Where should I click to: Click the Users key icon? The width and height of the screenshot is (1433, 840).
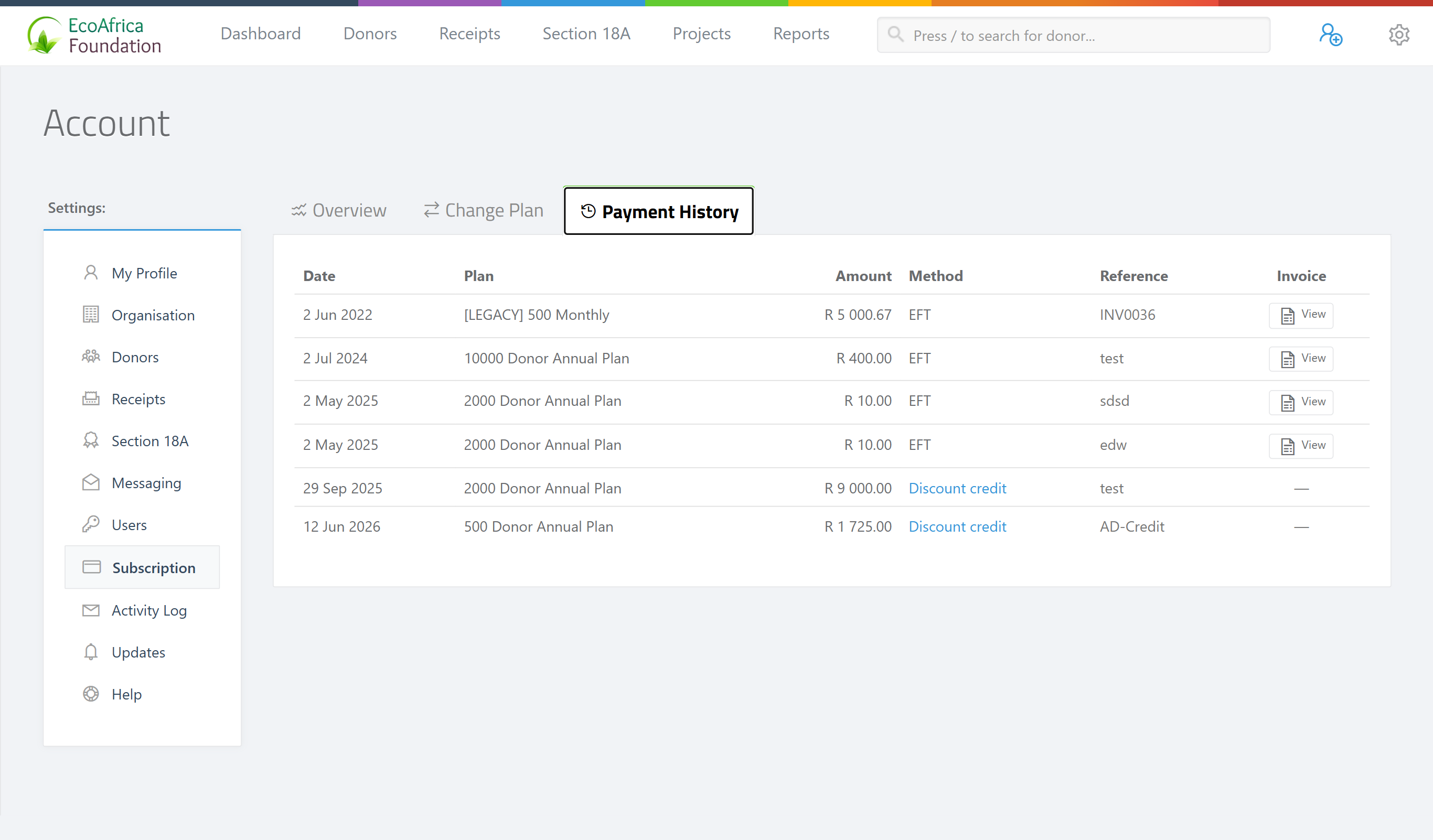pyautogui.click(x=91, y=524)
